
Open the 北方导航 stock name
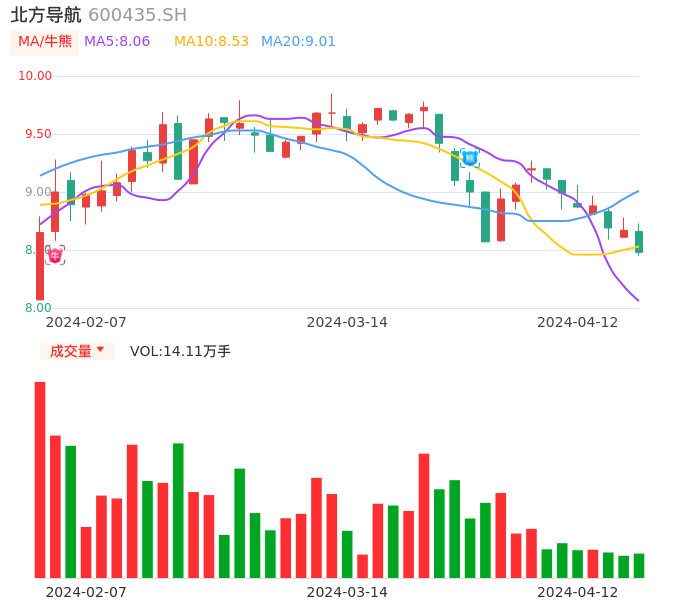point(46,15)
